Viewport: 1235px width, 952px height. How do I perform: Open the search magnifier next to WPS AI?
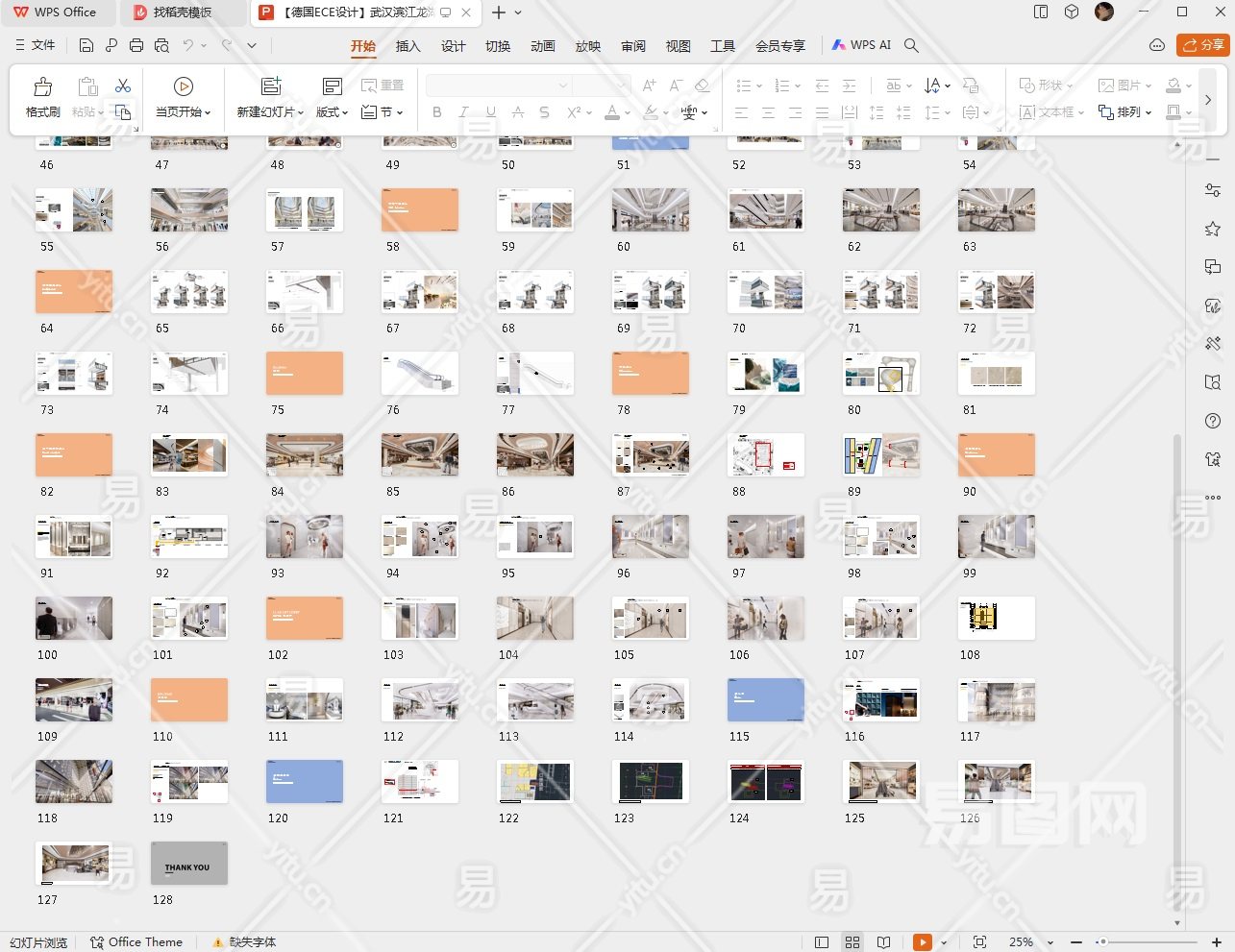click(911, 45)
